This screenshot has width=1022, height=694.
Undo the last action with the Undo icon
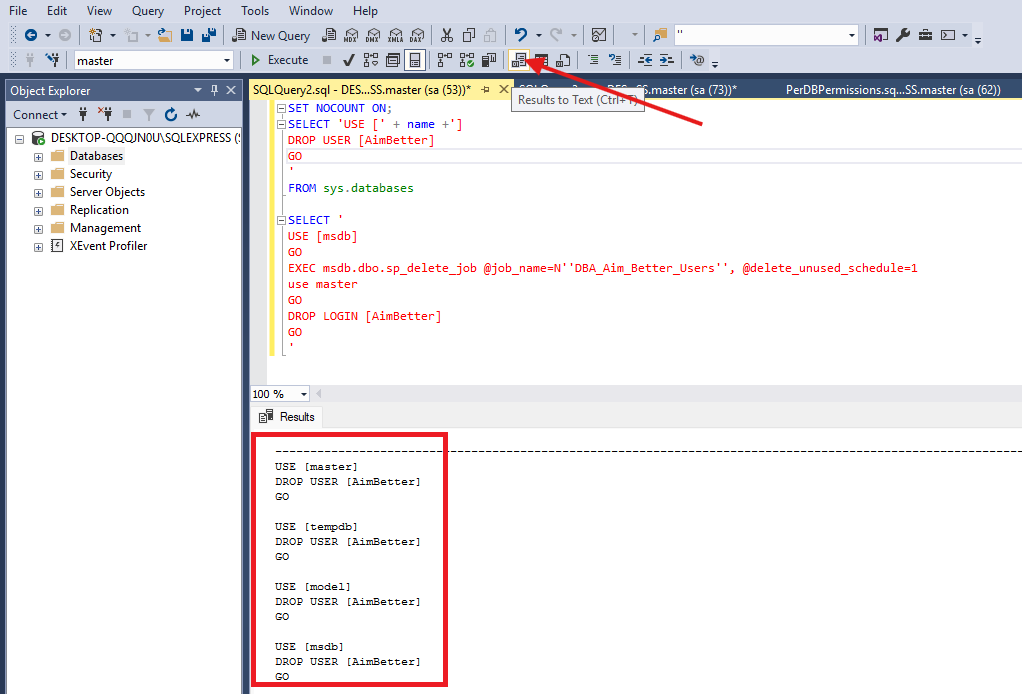[520, 35]
